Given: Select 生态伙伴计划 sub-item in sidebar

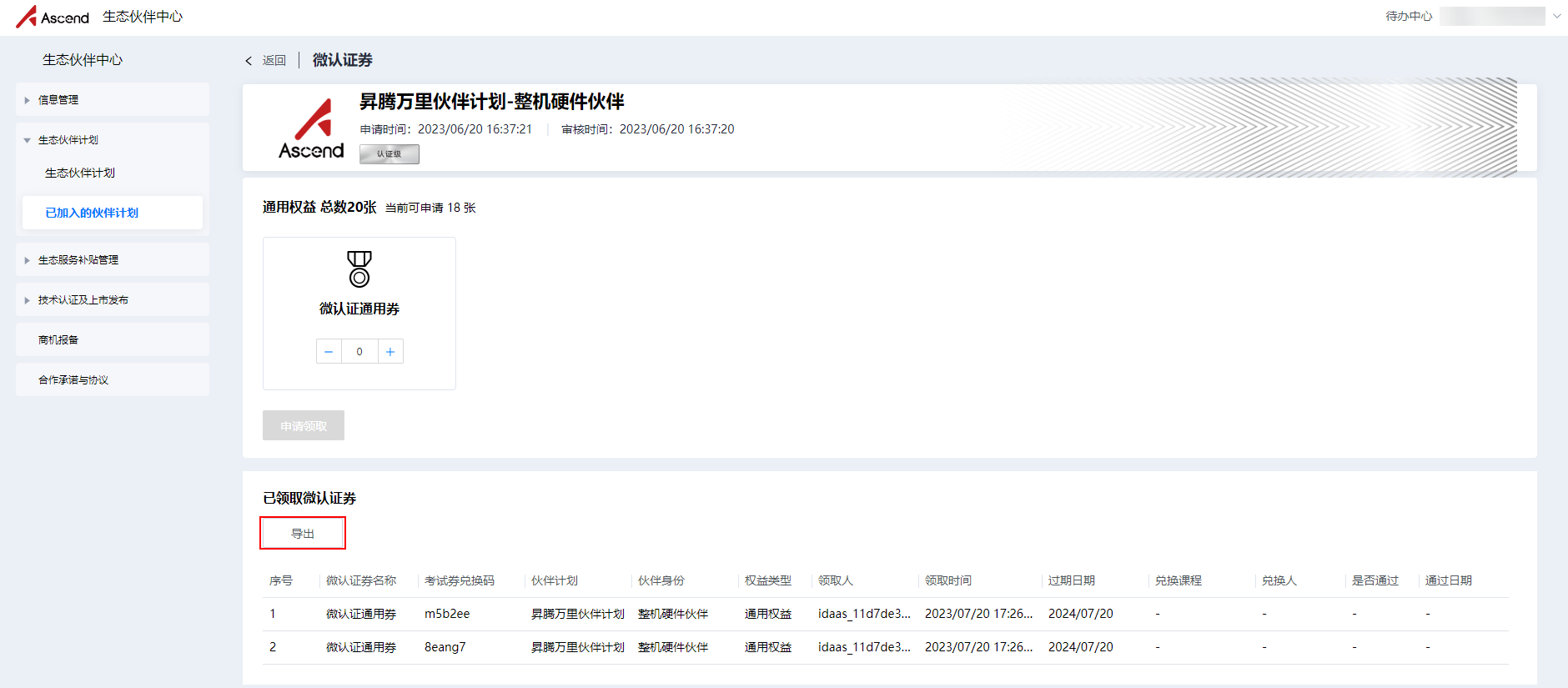Looking at the screenshot, I should coord(80,173).
